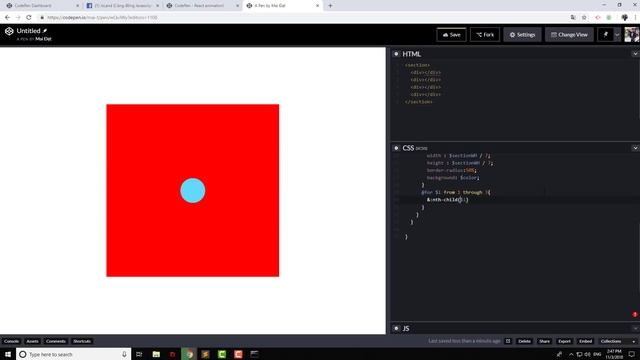Open File Explorer from taskbar
This screenshot has height=360, width=640.
(156, 354)
